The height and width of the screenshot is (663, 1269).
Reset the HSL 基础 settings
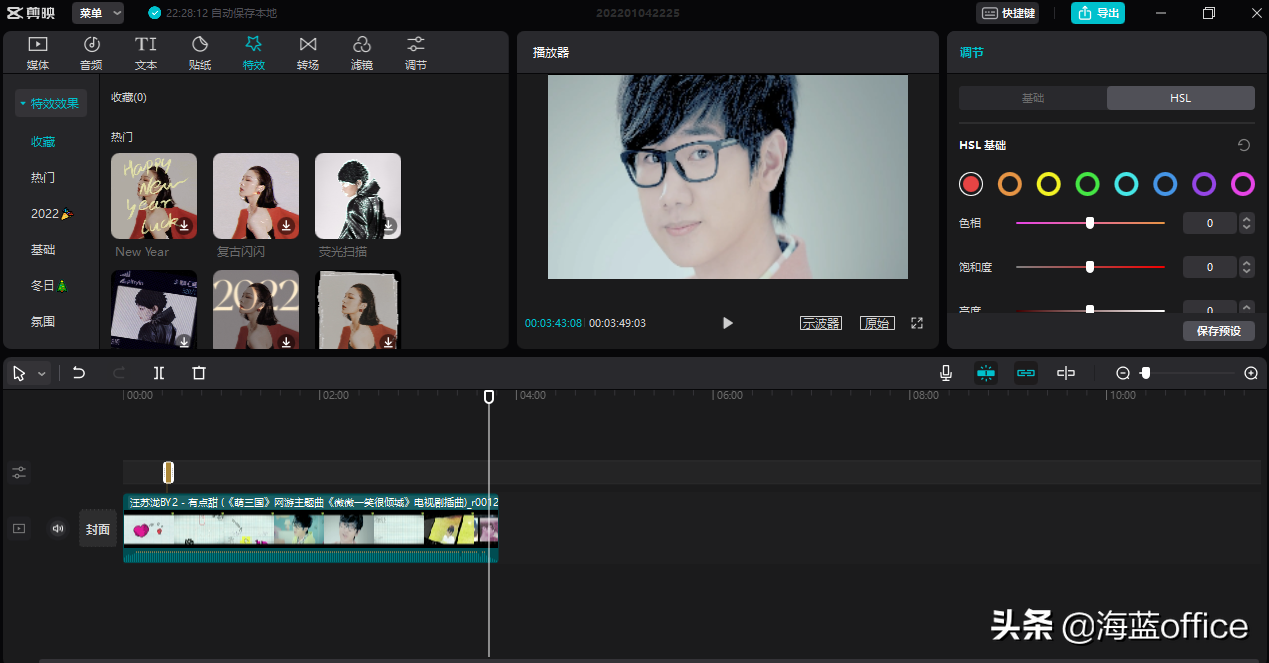coord(1244,145)
